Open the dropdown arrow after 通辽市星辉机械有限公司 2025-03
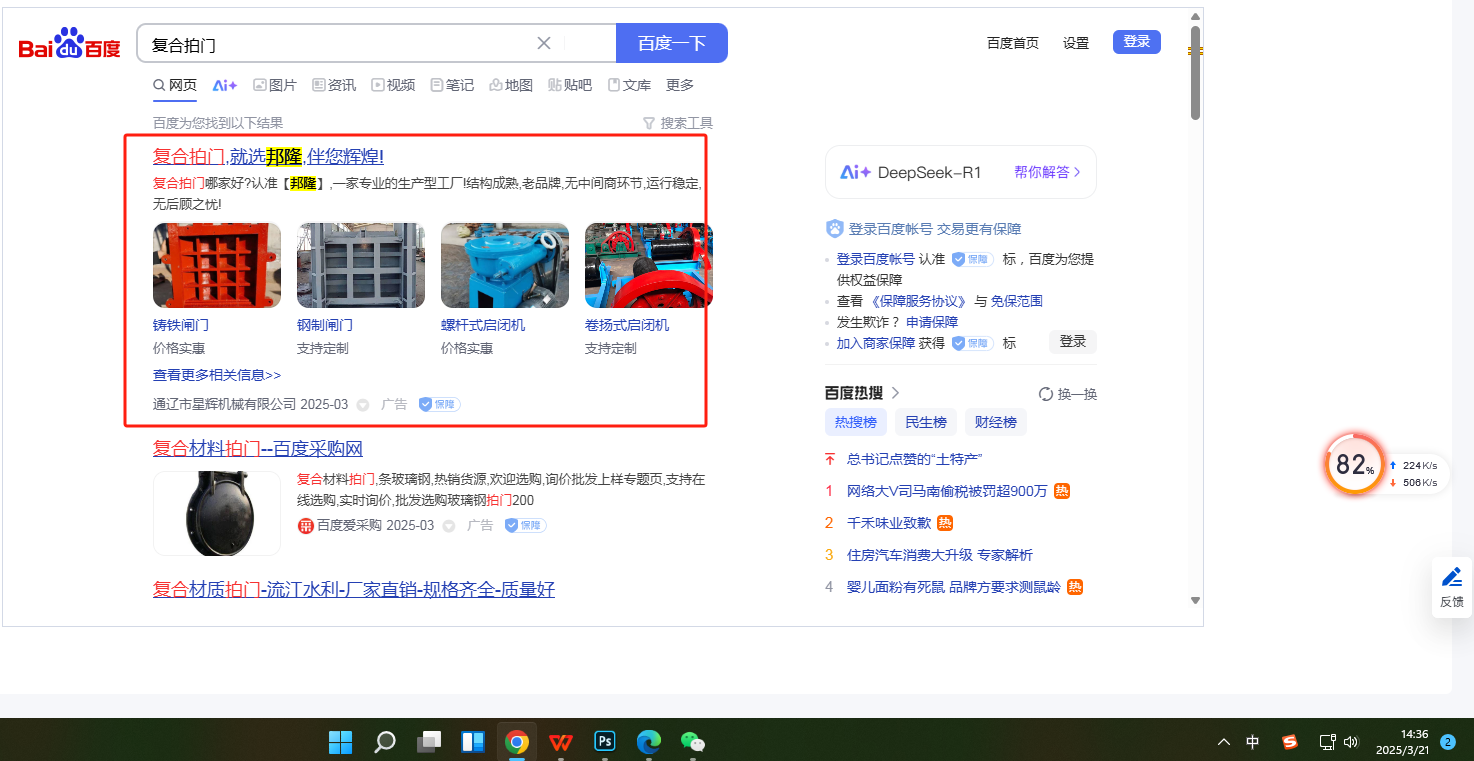 click(363, 405)
